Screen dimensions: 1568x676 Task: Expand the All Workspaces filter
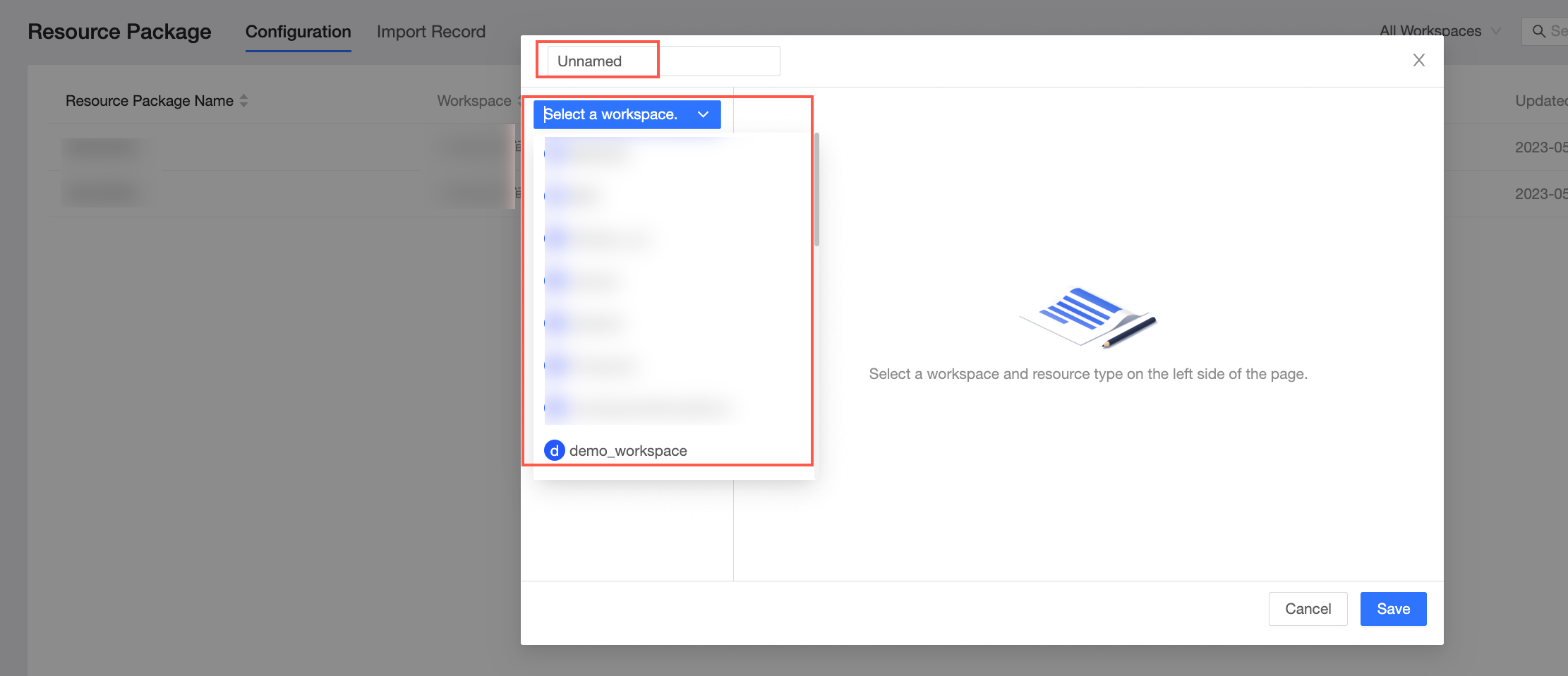[x=1440, y=31]
